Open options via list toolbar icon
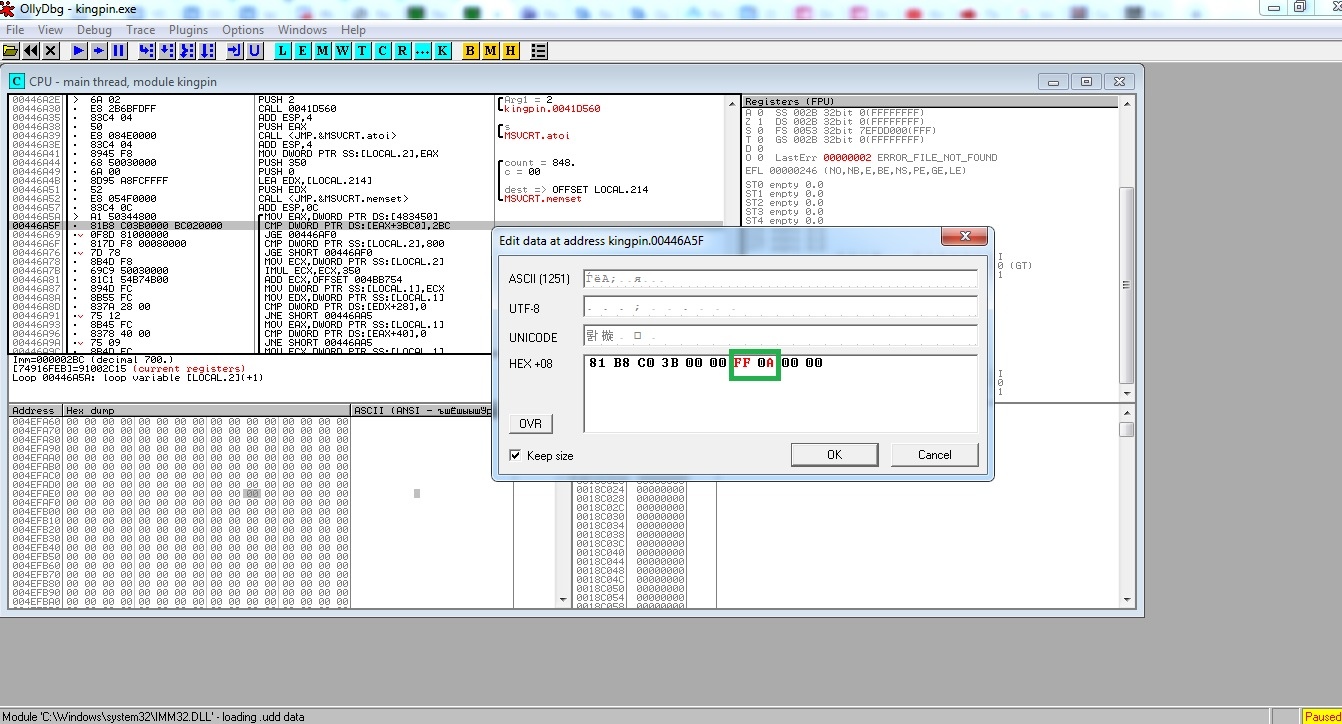The image size is (1342, 724). pos(538,51)
